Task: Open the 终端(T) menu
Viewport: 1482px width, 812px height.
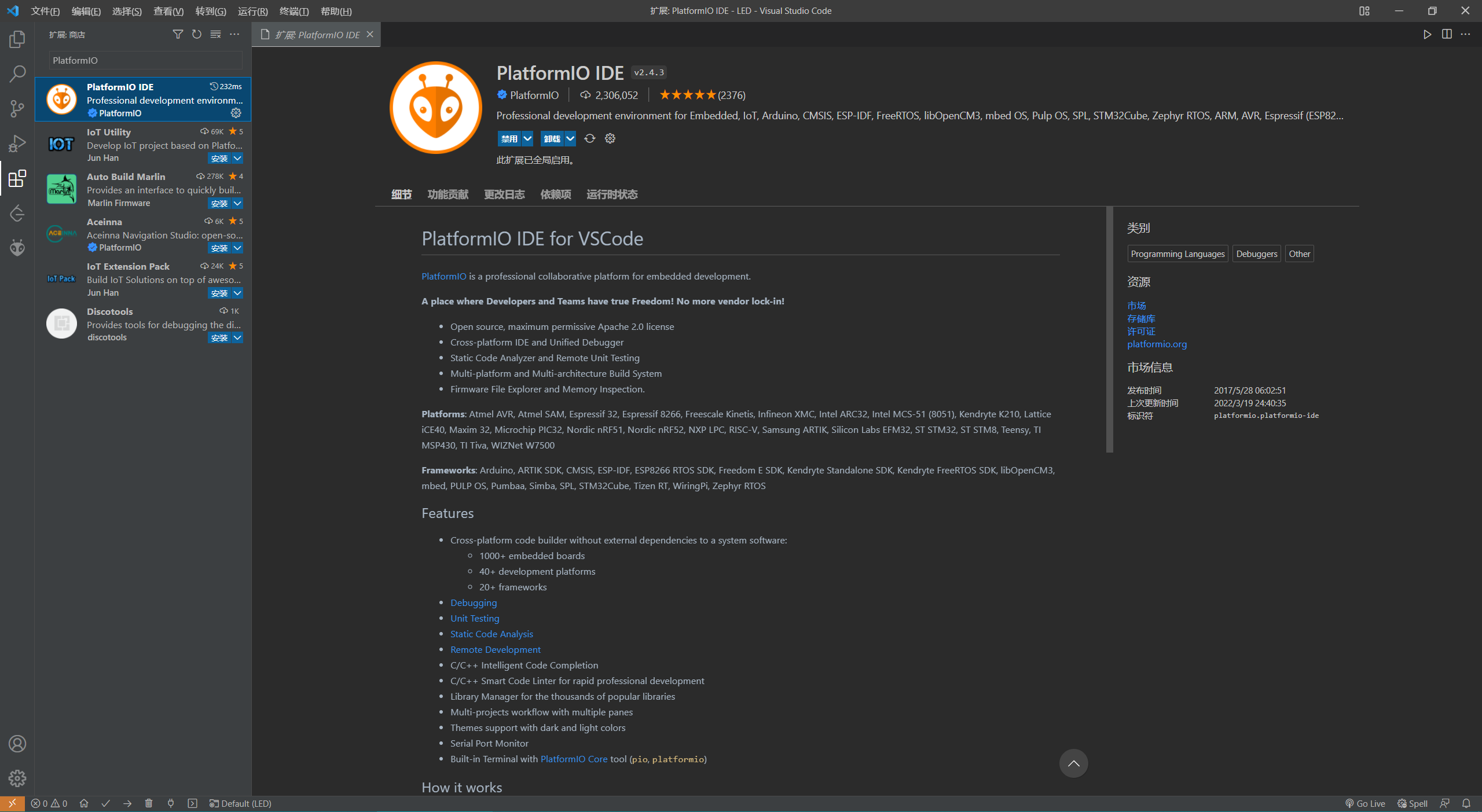Action: click(x=294, y=11)
